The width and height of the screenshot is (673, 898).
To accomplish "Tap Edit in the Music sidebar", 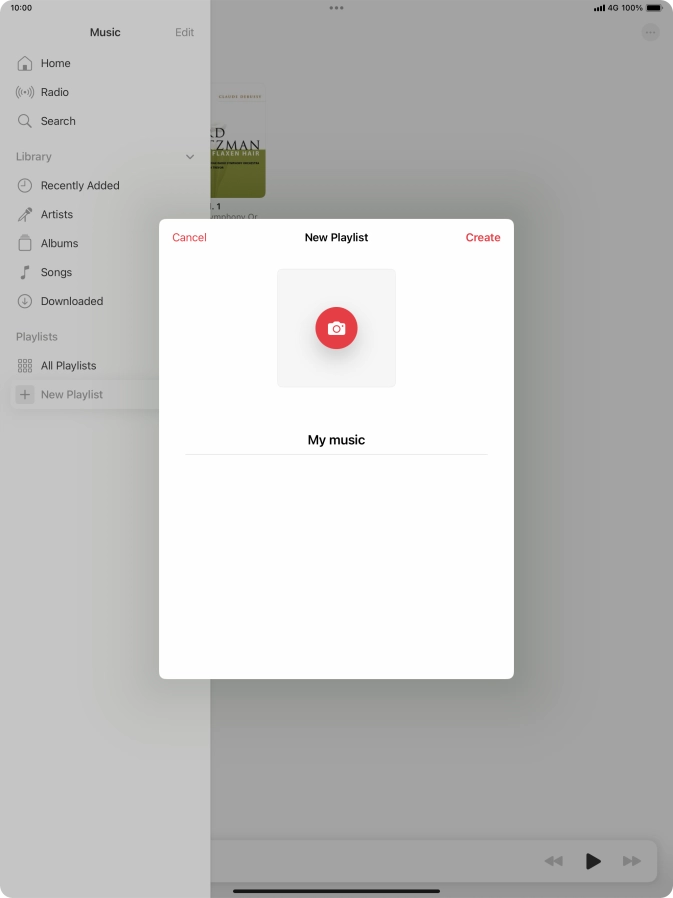I will pyautogui.click(x=185, y=32).
